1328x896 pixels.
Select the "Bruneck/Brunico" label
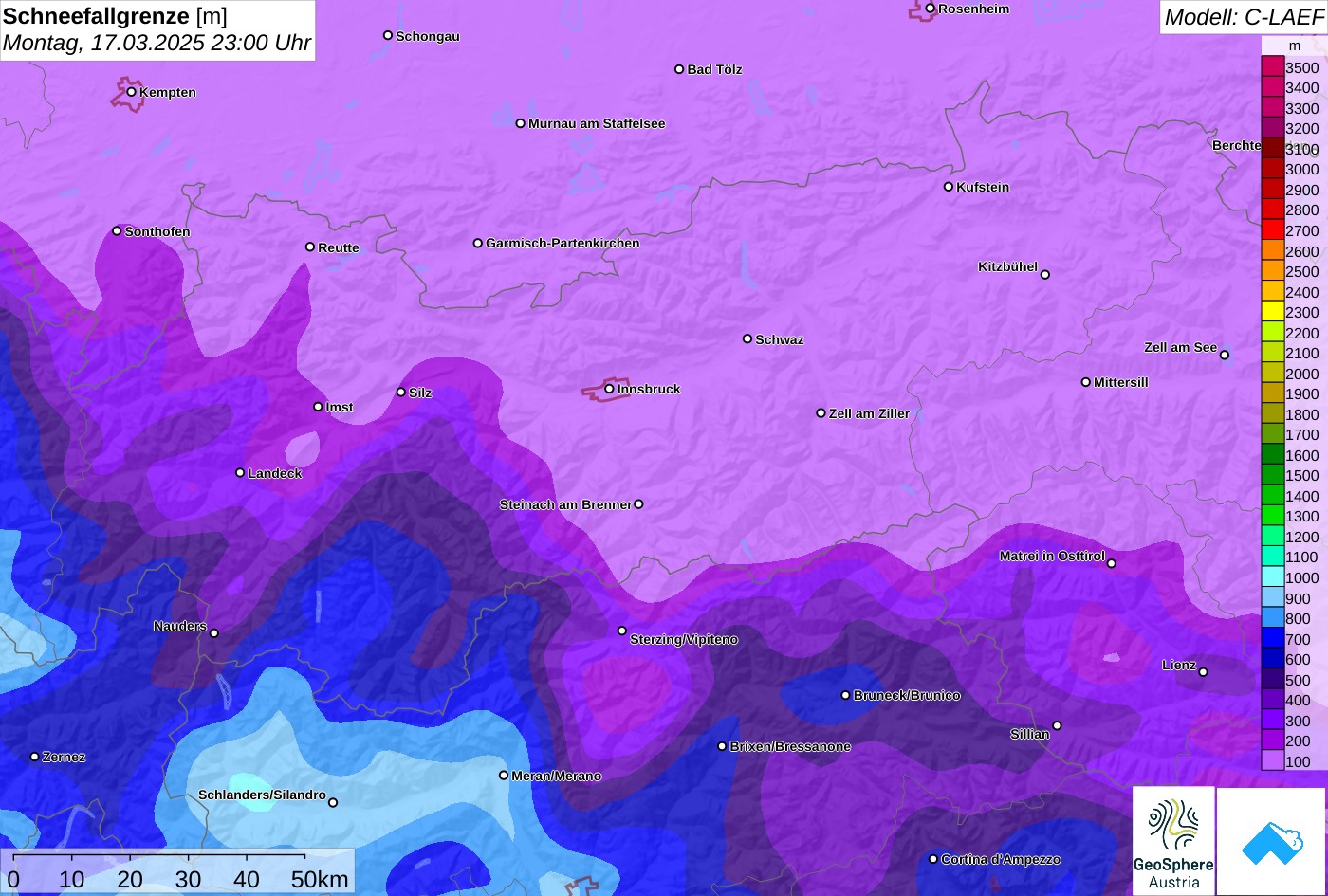(x=907, y=695)
